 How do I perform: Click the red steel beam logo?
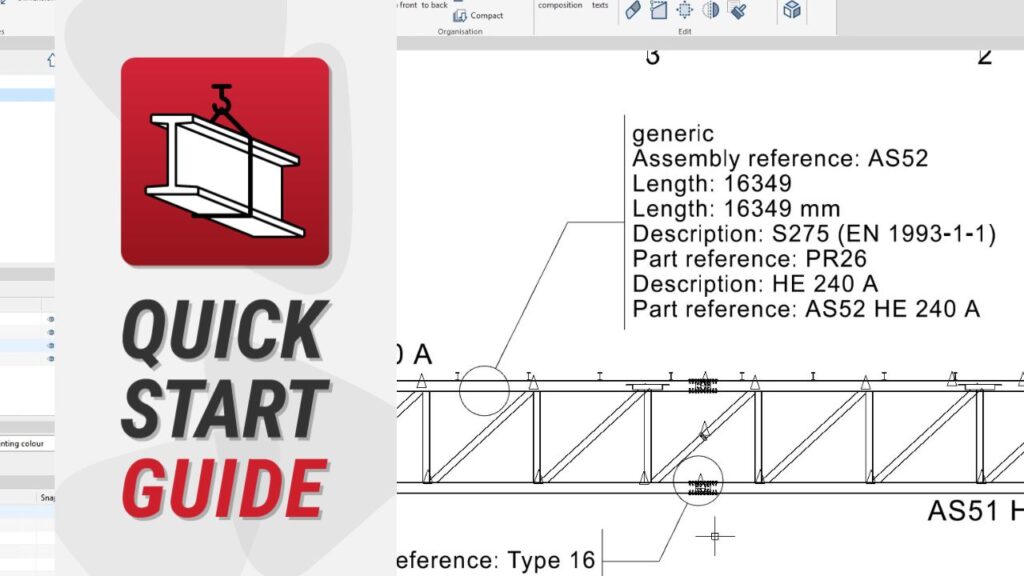[225, 161]
